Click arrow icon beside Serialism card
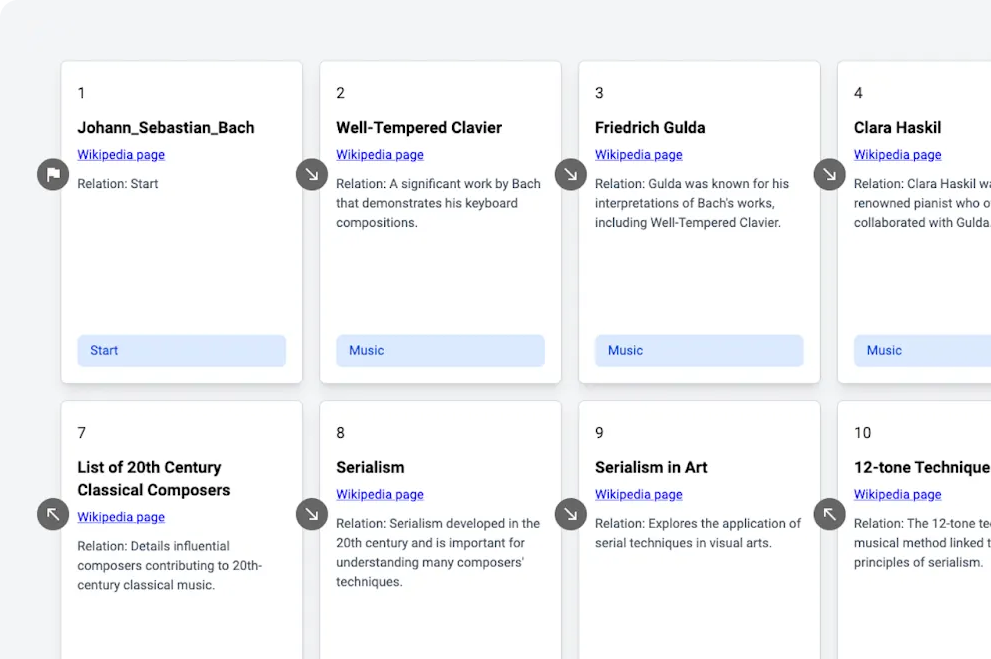This screenshot has height=659, width=991. 312,515
